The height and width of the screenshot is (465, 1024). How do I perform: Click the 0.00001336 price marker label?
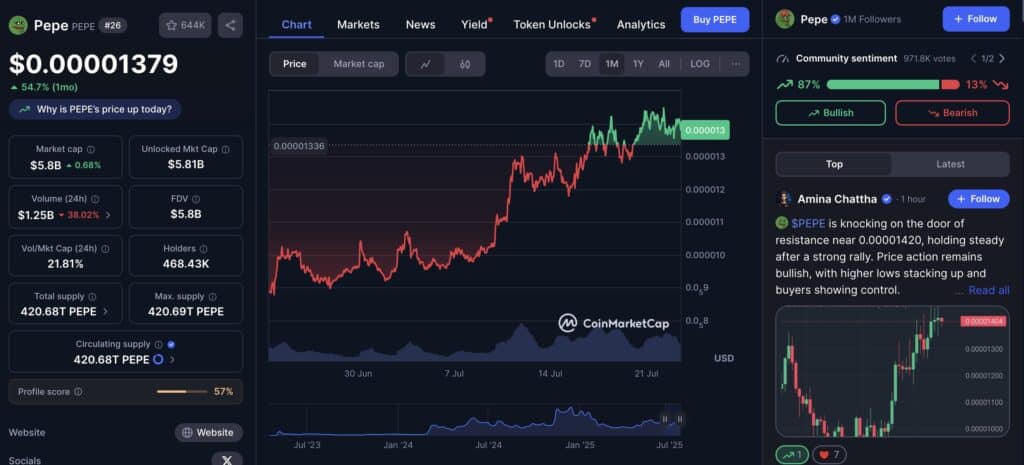click(x=298, y=146)
